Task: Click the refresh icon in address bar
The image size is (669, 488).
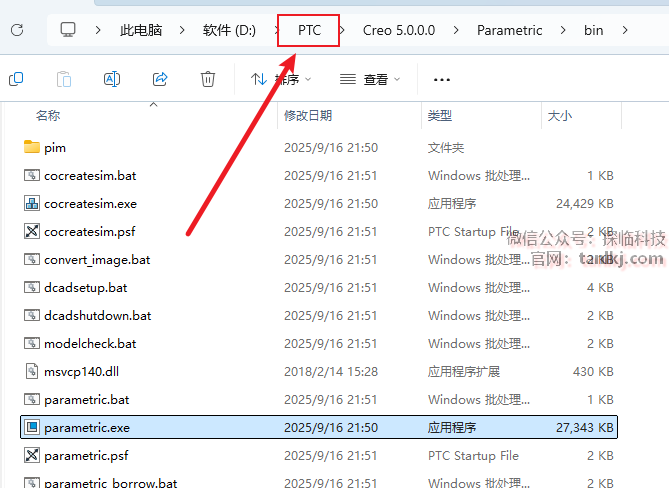Action: (x=17, y=30)
